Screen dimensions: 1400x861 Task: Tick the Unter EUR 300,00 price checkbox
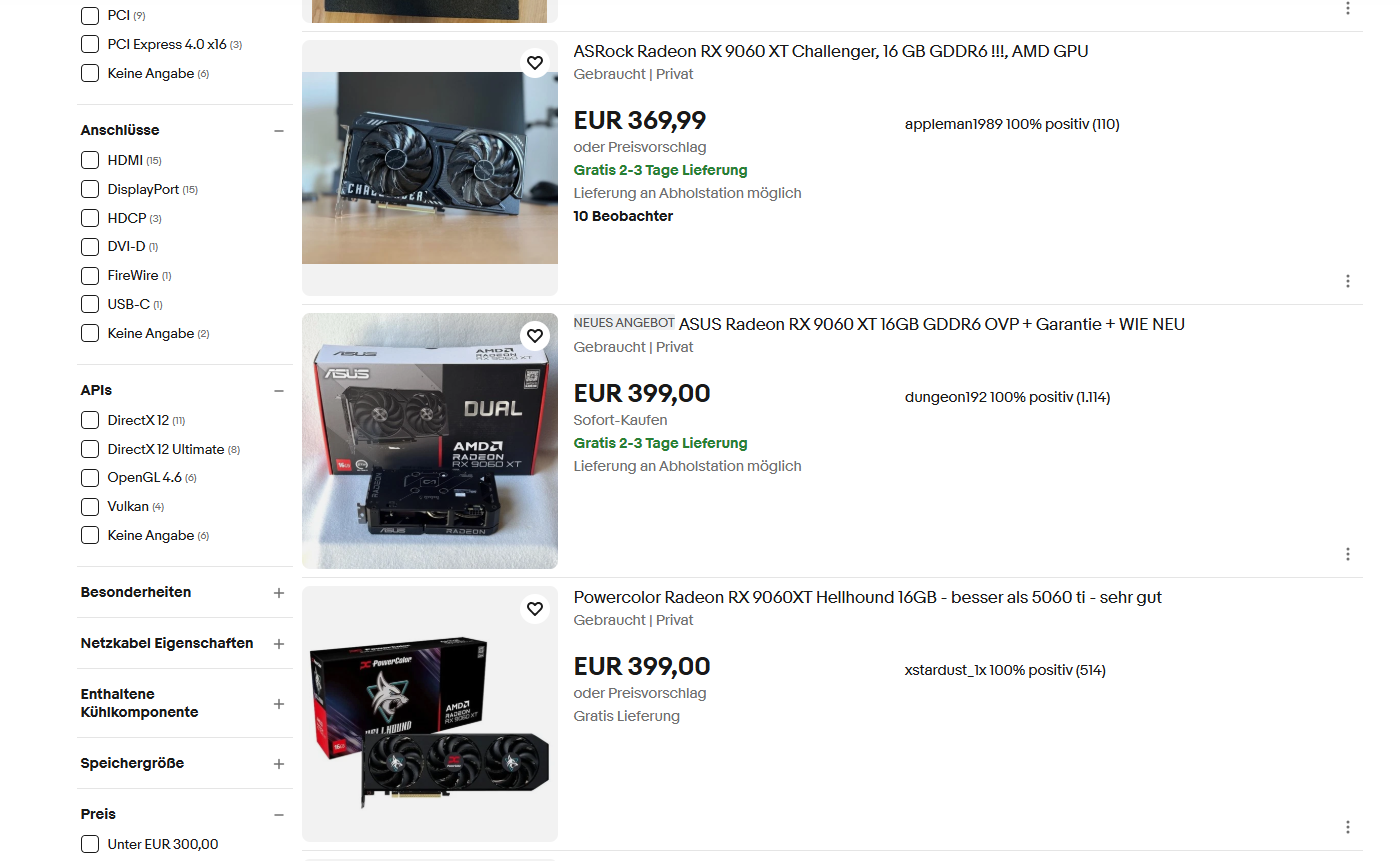(90, 844)
